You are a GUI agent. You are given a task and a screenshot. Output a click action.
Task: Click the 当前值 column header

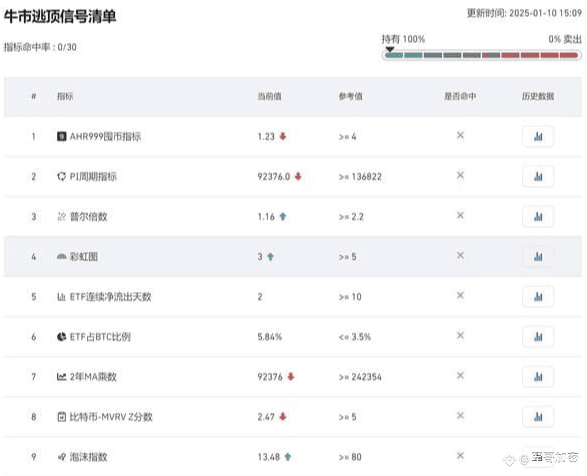tap(270, 97)
